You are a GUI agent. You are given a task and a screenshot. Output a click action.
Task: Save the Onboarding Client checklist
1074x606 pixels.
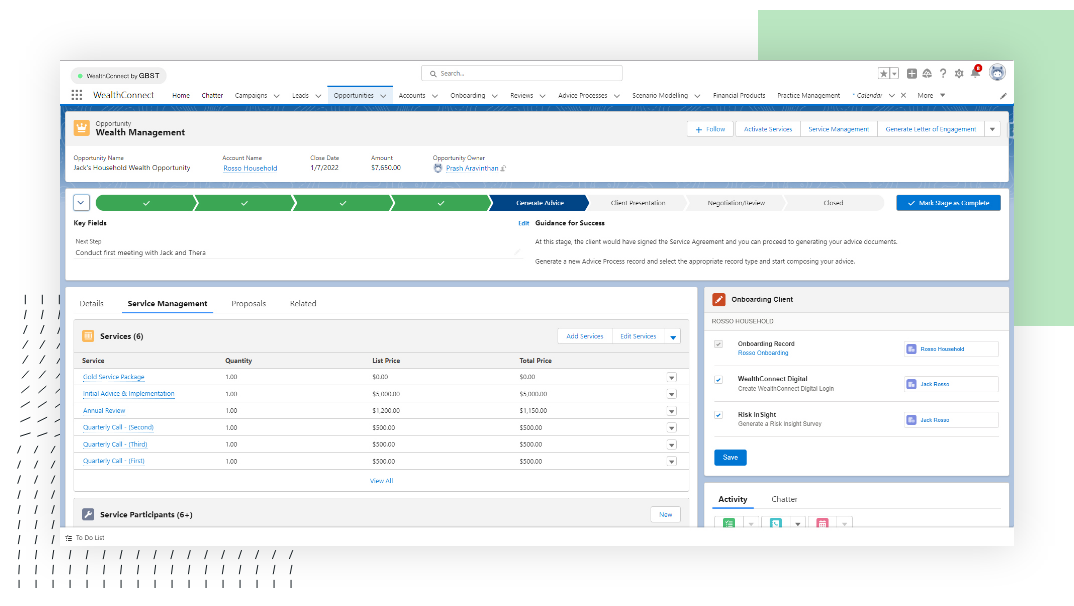tap(730, 457)
